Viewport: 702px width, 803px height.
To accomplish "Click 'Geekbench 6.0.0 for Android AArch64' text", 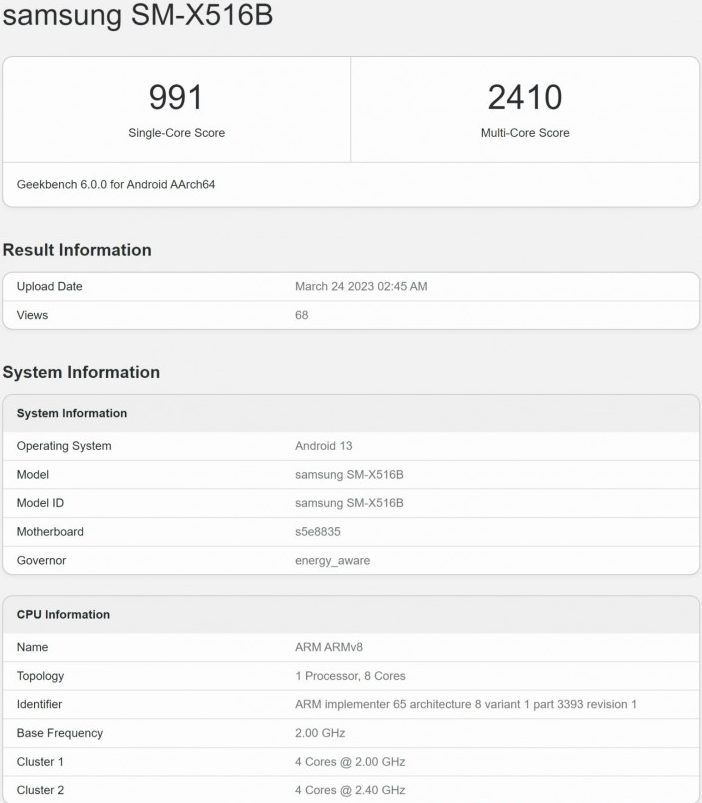I will (116, 184).
